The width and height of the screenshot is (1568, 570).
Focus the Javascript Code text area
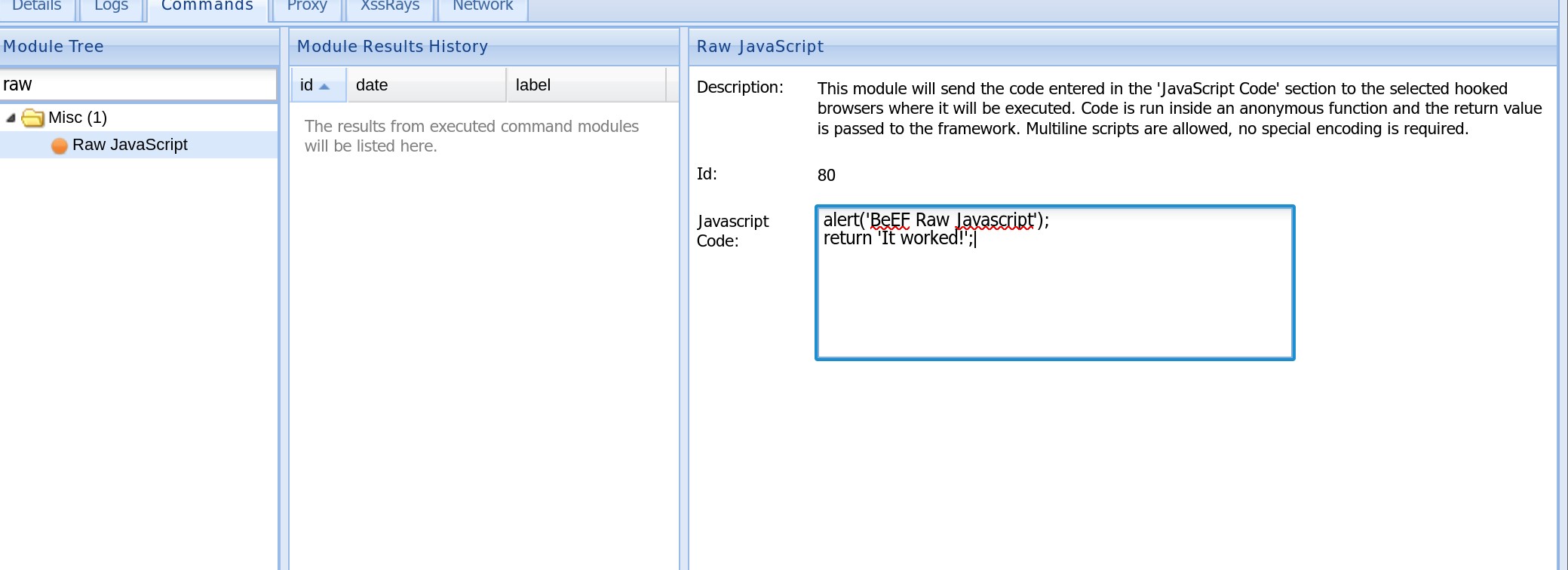tap(1054, 302)
